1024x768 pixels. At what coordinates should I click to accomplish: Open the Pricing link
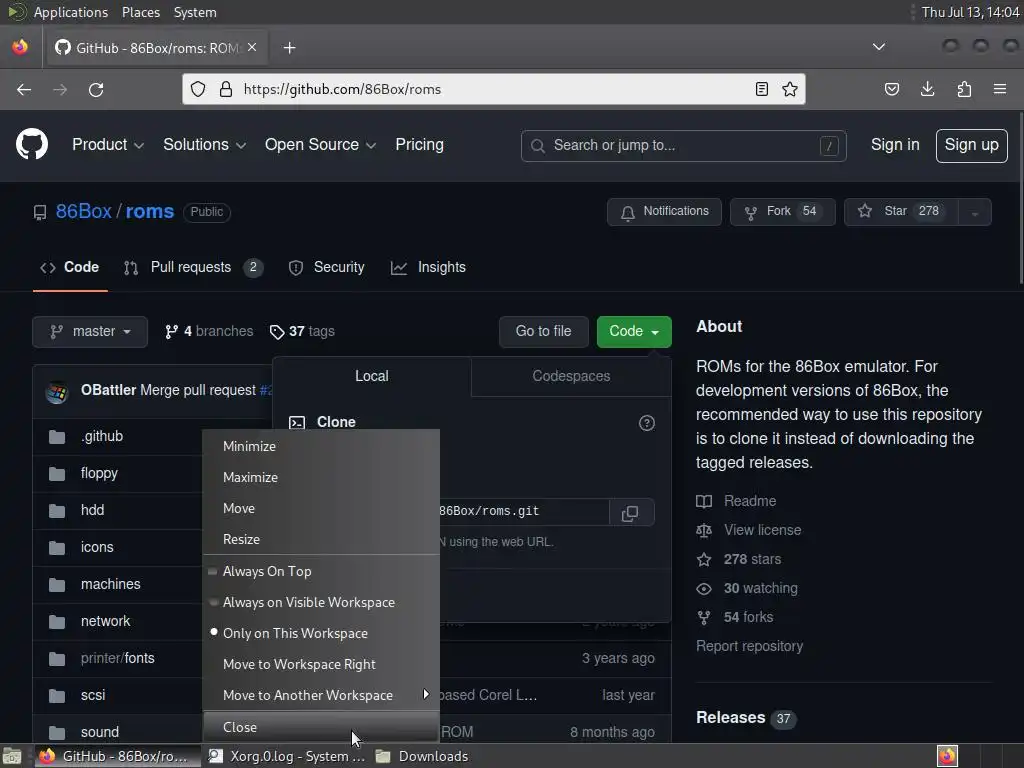point(419,144)
